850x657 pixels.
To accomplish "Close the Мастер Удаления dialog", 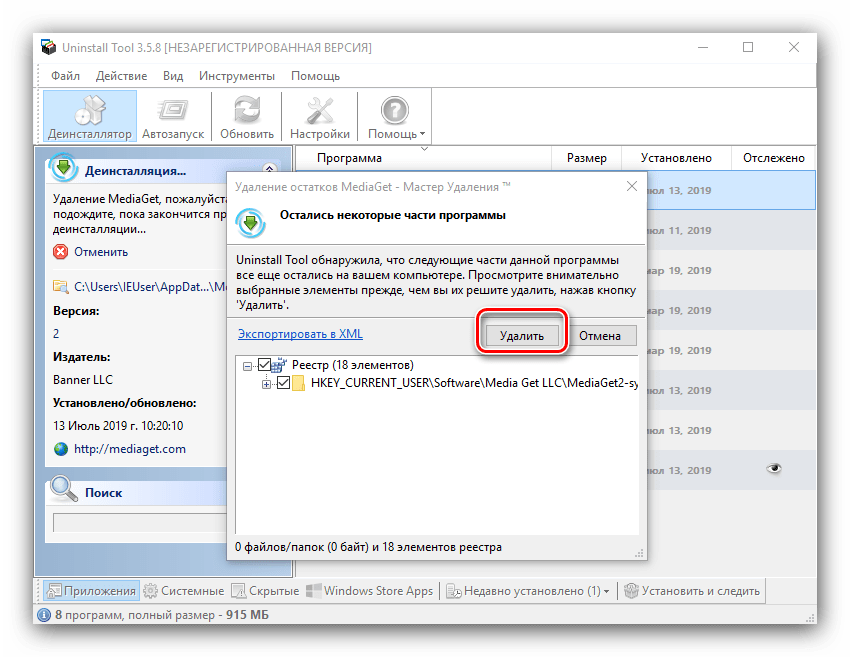I will [632, 186].
